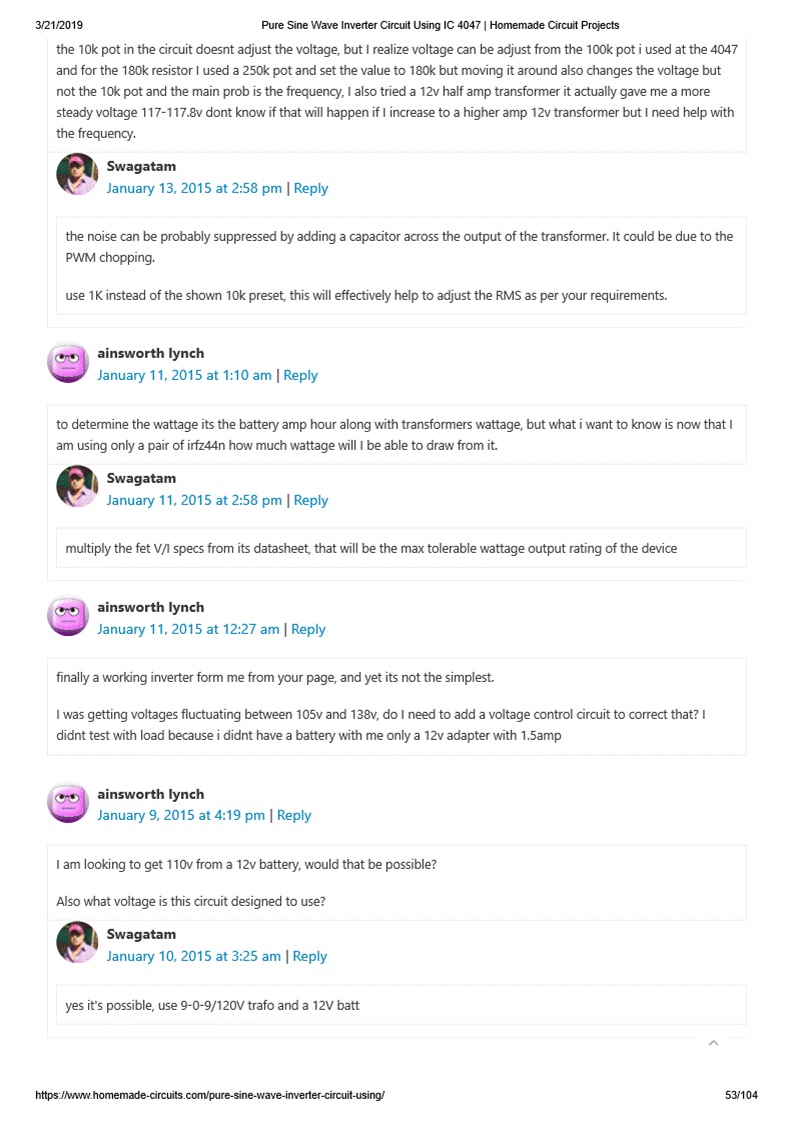Image resolution: width=793 pixels, height=1122 pixels.
Task: Reply to Swagatam's January 13 comment
Action: pos(311,188)
